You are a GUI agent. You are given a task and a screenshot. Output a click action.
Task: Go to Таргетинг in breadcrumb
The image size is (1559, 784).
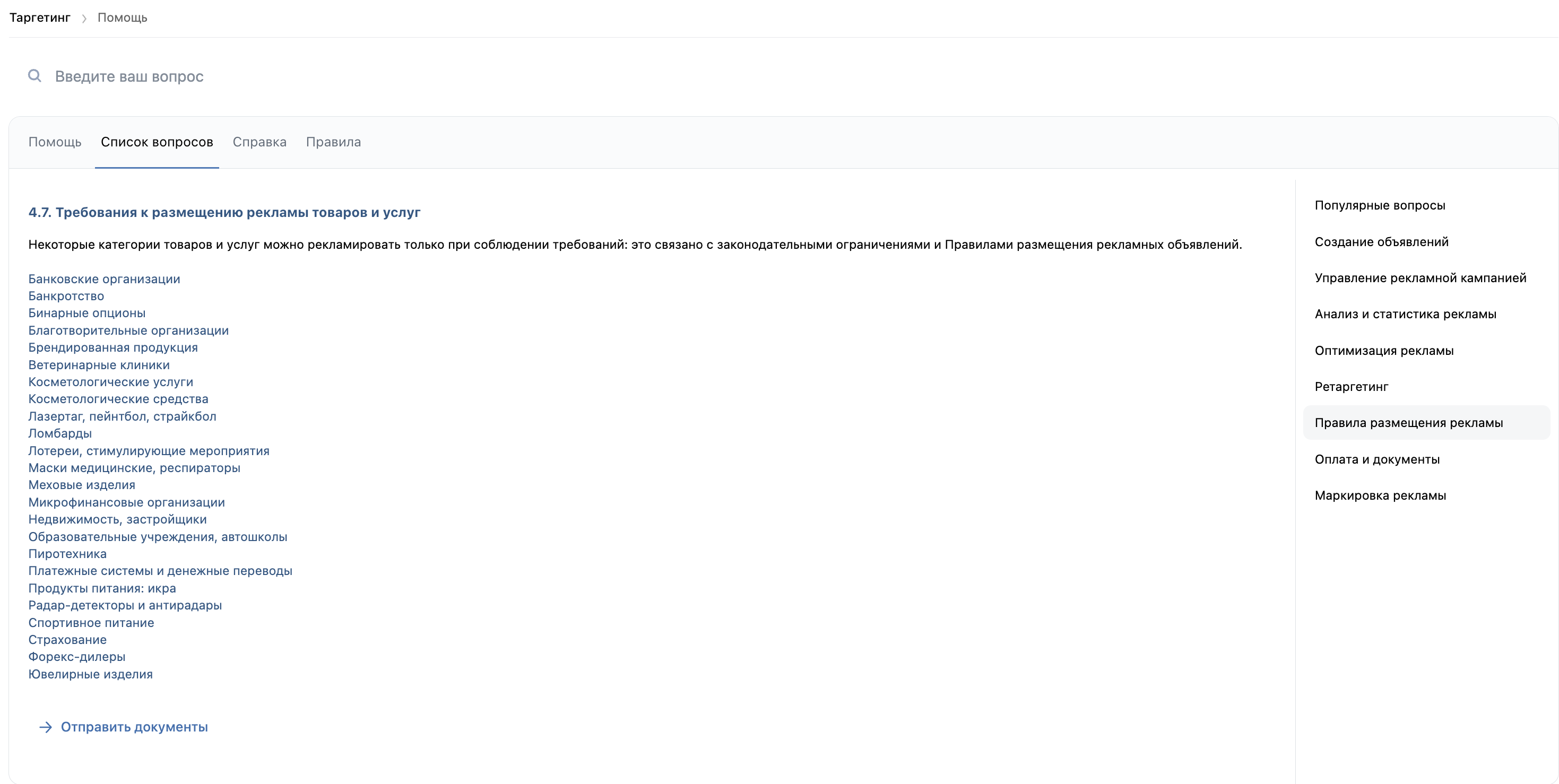click(x=40, y=18)
